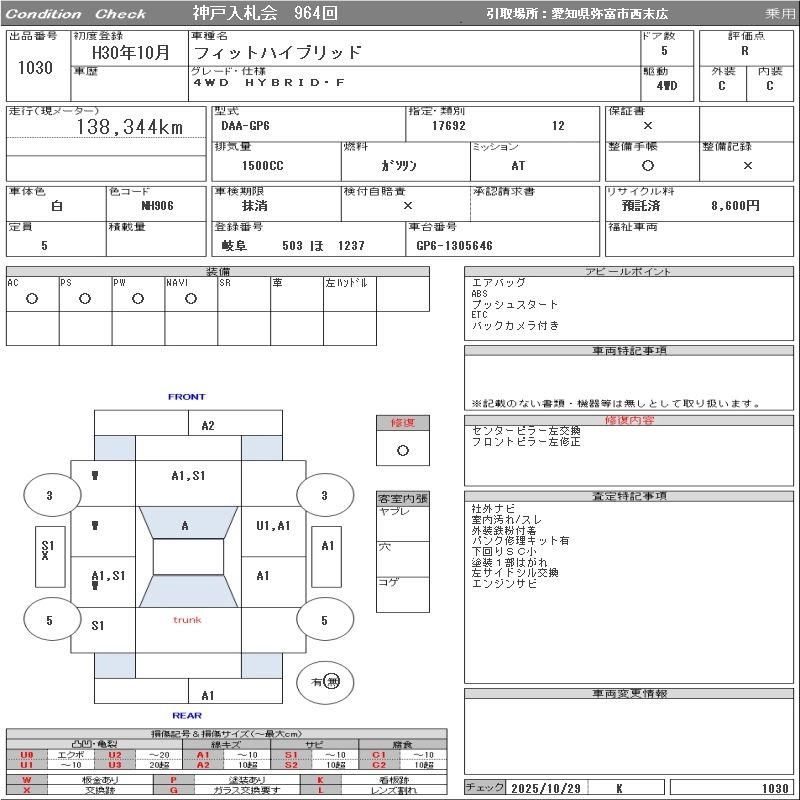800x800 pixels.
Task: Click the S1 X side panel marker
Action: (46, 549)
